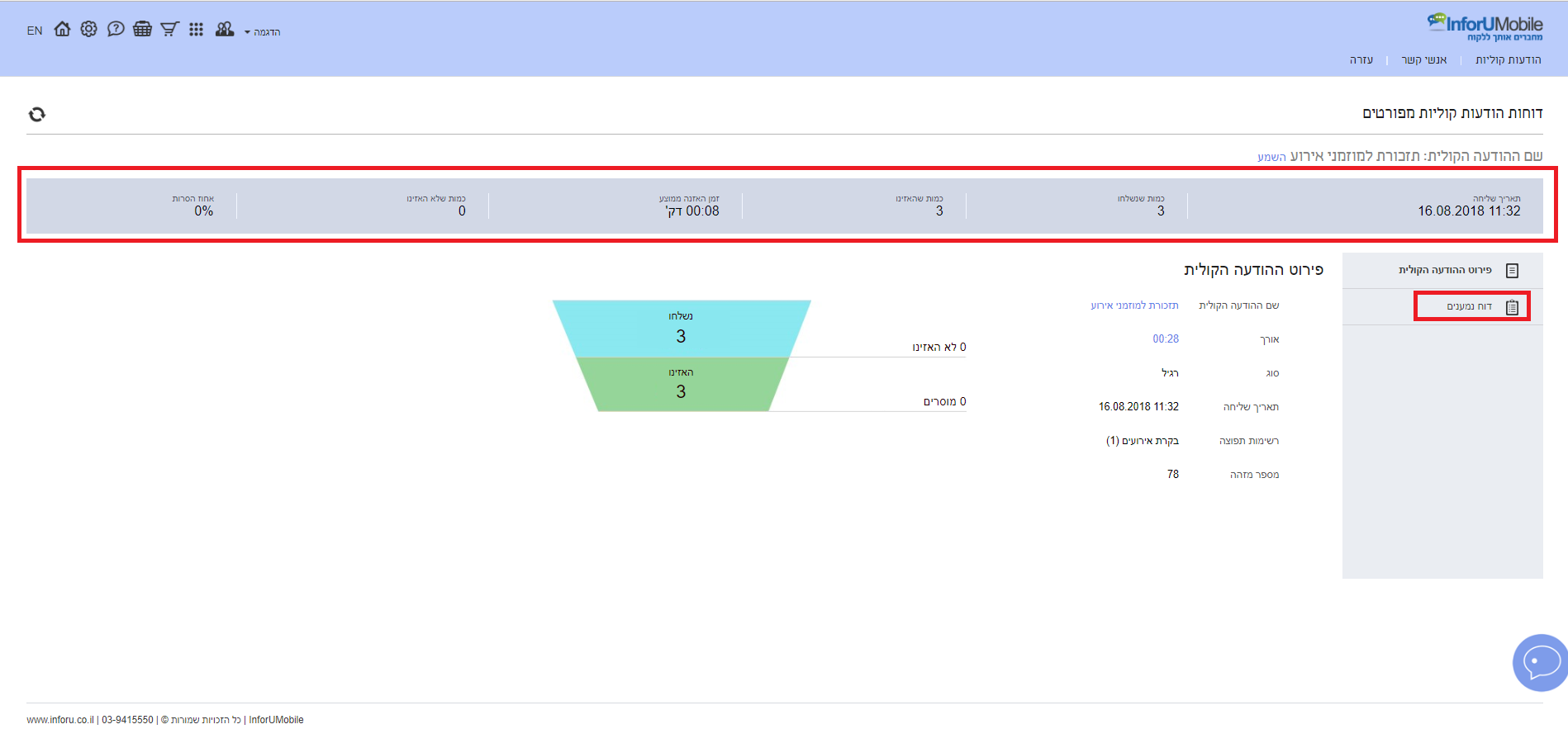Expand the הדגמה account dropdown
This screenshot has height=729, width=1568.
pos(263,32)
